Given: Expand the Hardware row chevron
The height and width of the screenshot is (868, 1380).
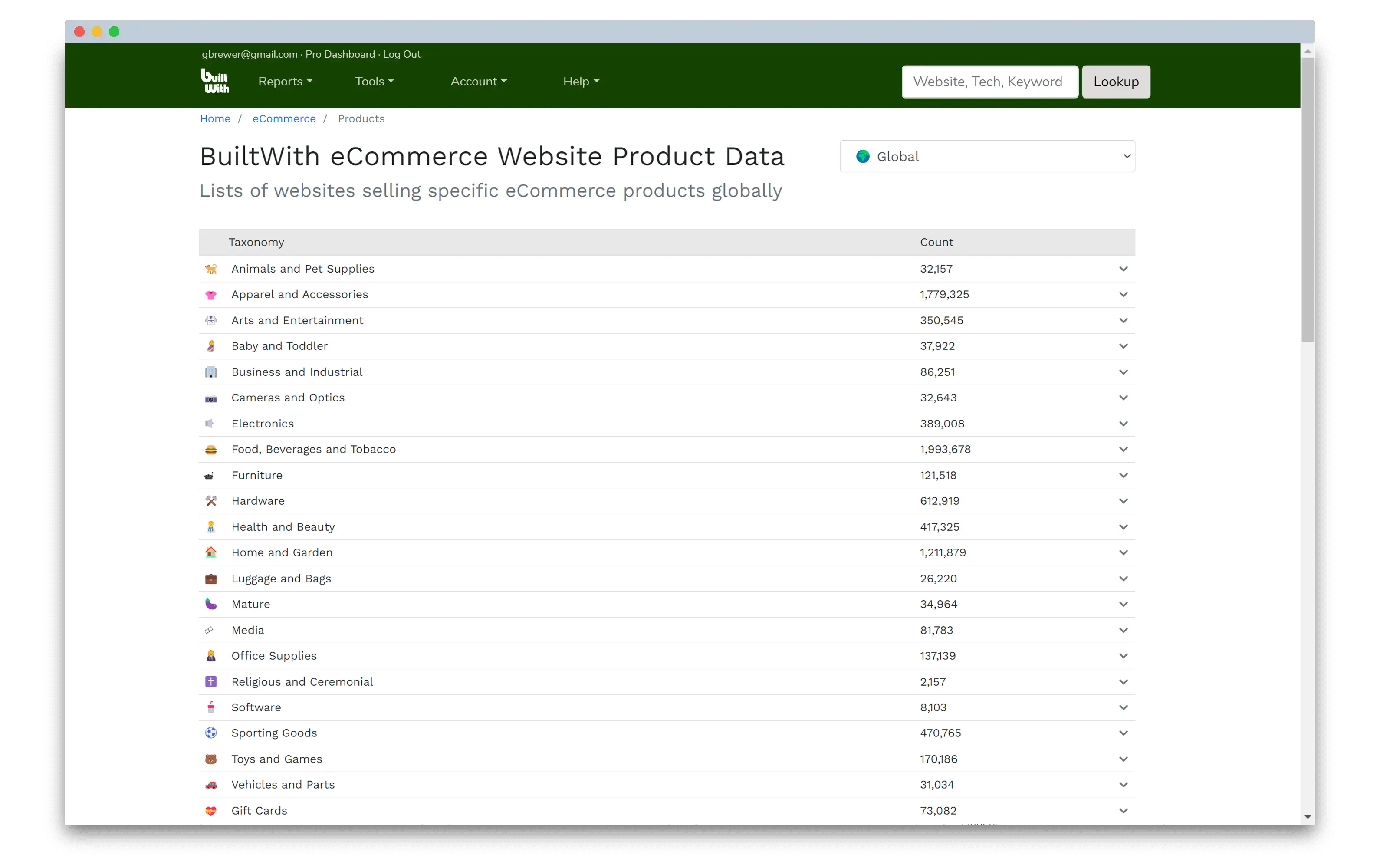Looking at the screenshot, I should tap(1123, 501).
